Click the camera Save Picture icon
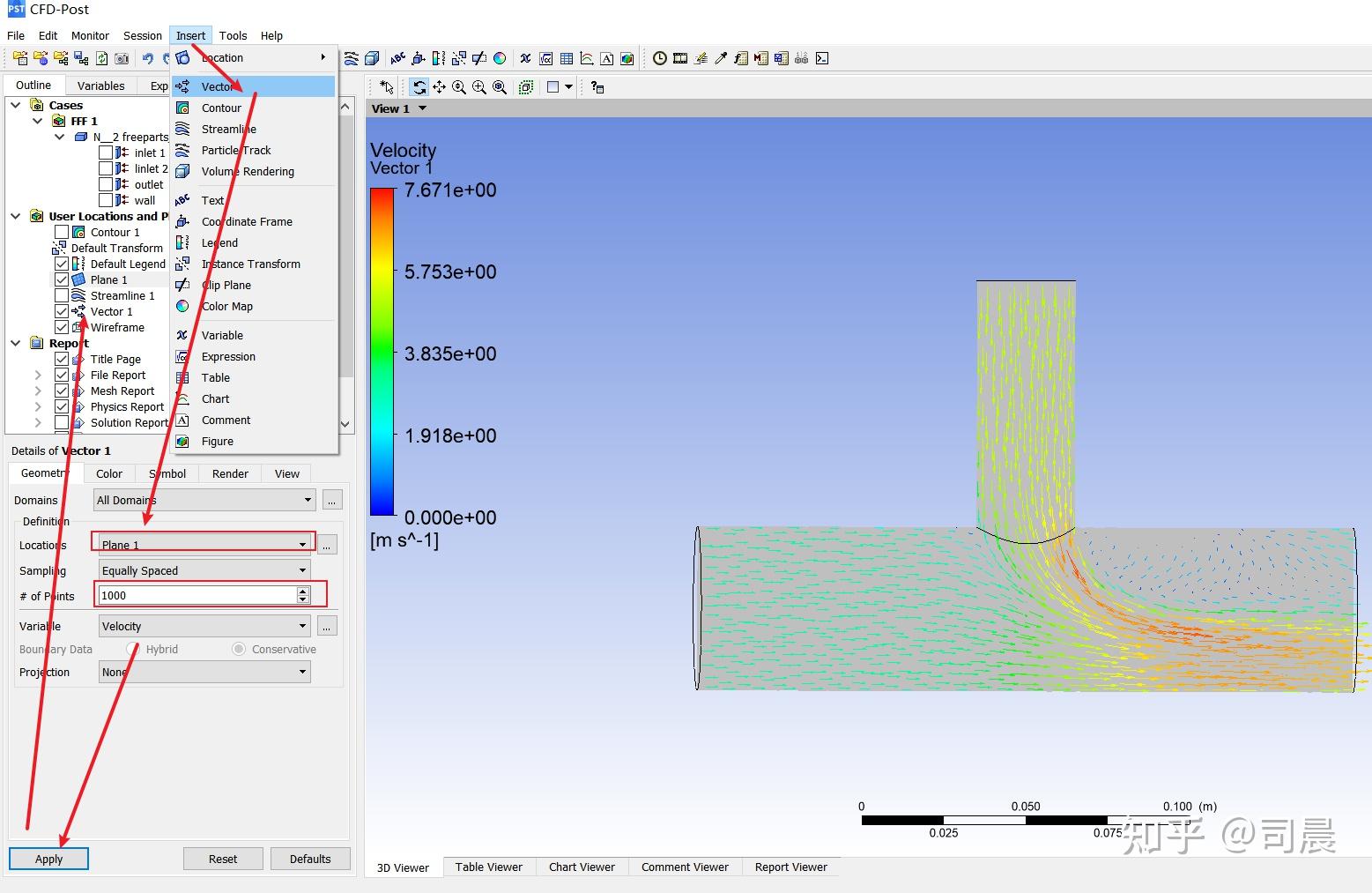Image resolution: width=1372 pixels, height=893 pixels. pyautogui.click(x=122, y=58)
